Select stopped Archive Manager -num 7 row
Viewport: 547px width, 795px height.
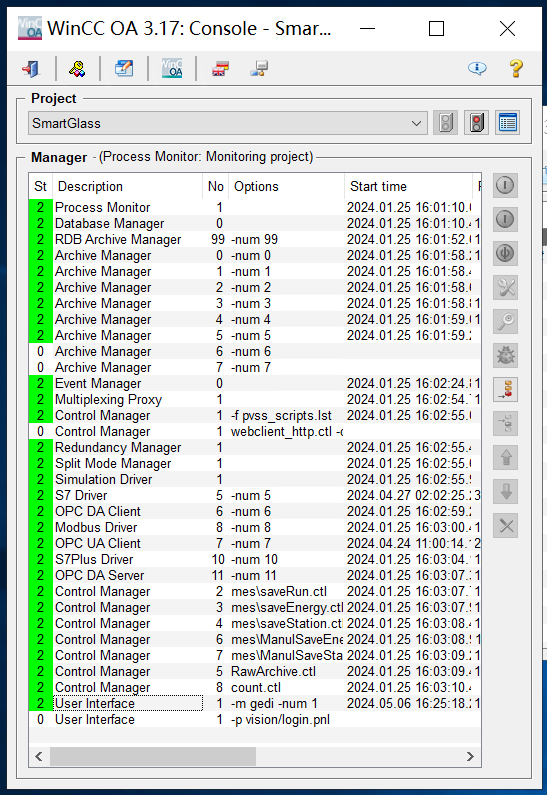click(x=254, y=368)
